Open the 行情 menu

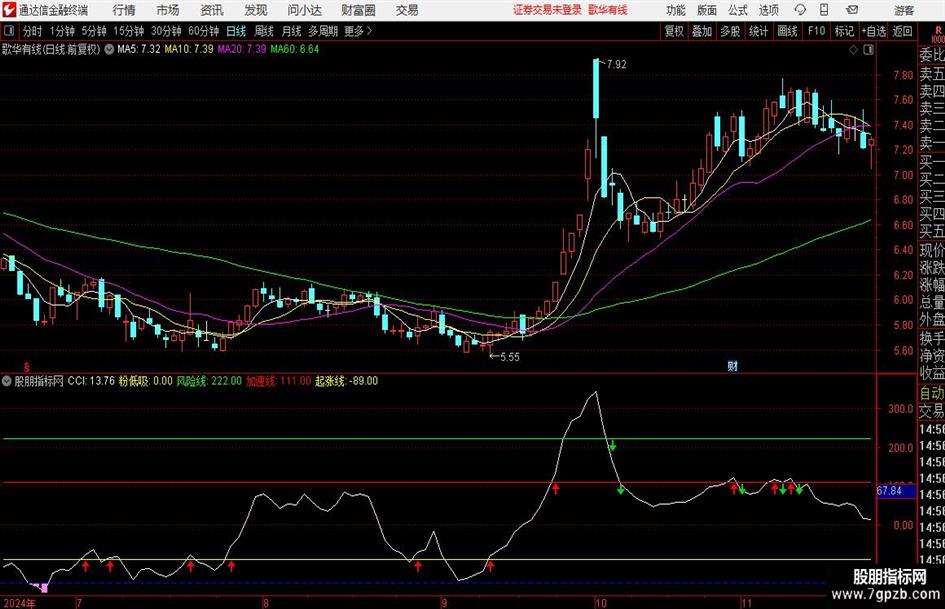124,10
